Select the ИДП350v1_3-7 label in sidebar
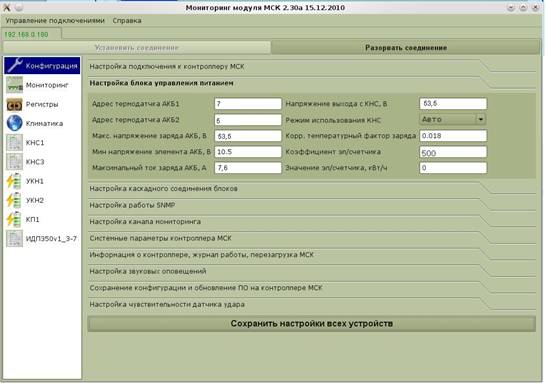Screen dimensions: 547x383 pos(51,239)
